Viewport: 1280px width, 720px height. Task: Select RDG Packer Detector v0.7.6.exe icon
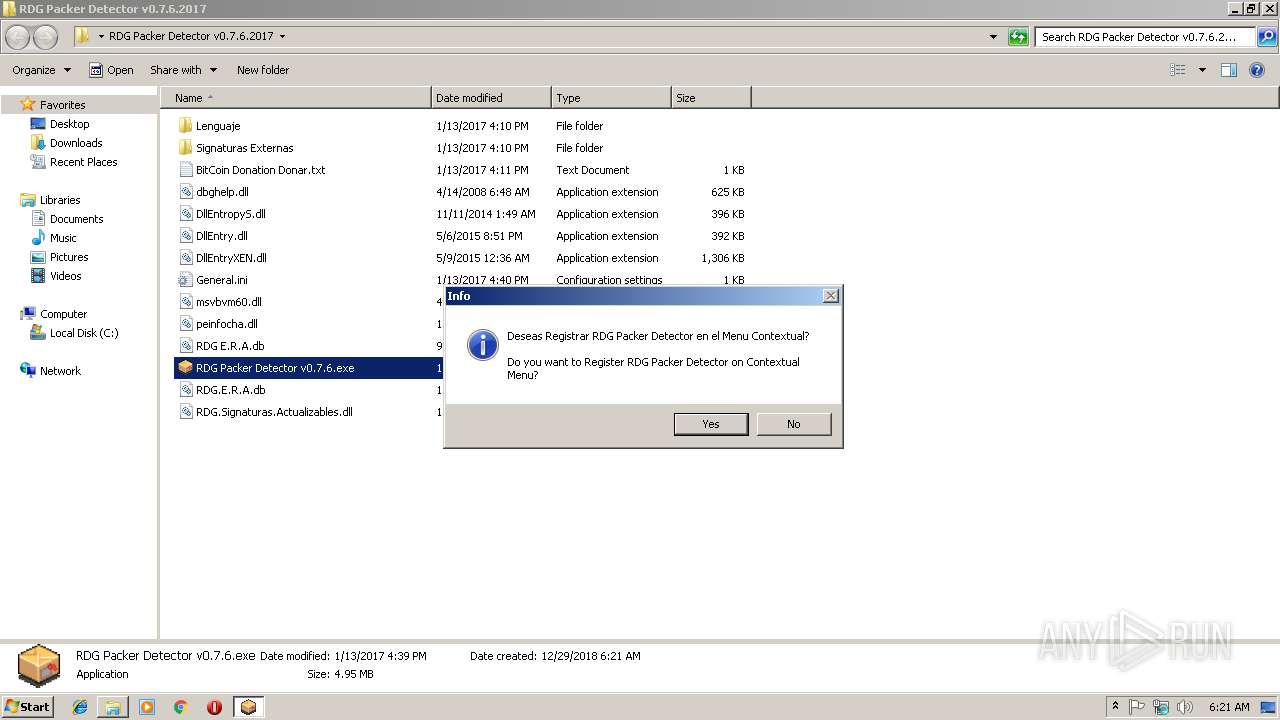(185, 368)
